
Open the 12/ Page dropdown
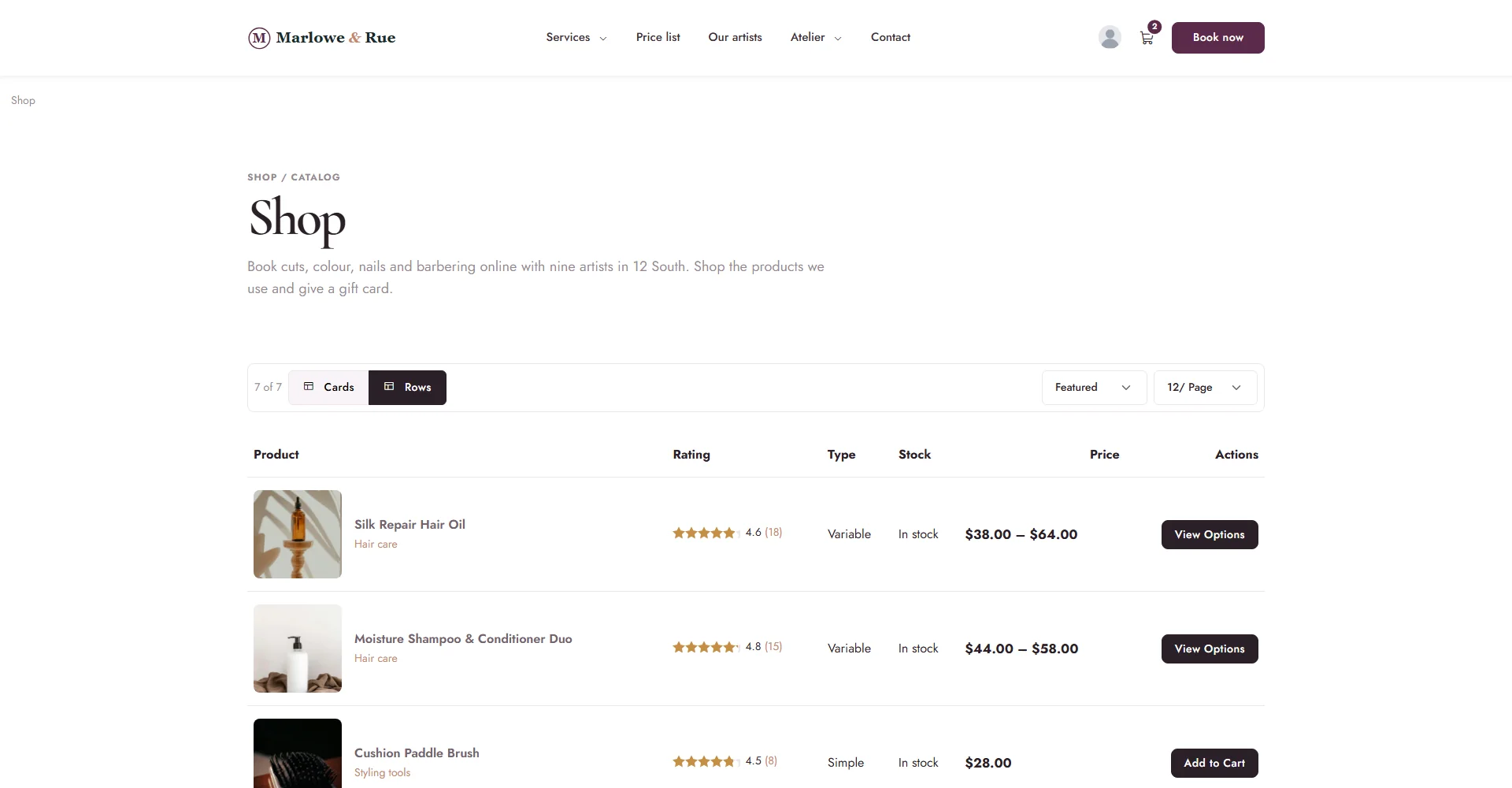pos(1205,388)
